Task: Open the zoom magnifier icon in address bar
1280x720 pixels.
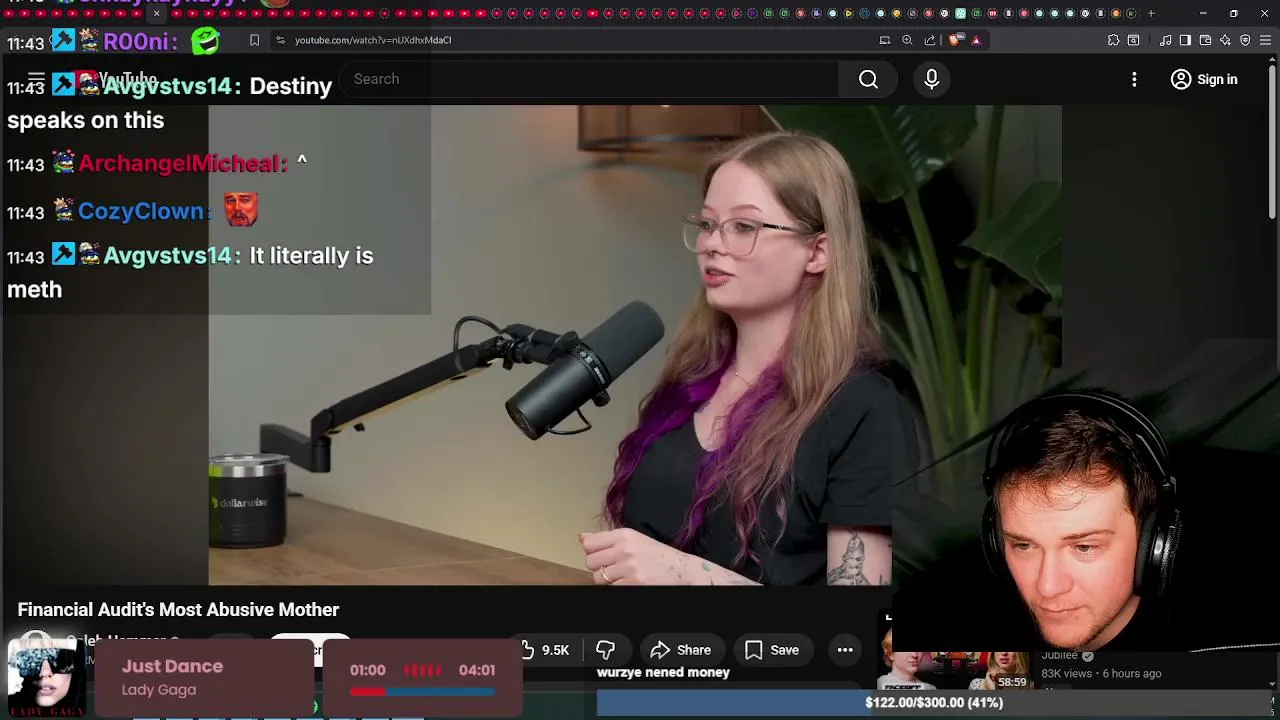Action: click(x=907, y=40)
